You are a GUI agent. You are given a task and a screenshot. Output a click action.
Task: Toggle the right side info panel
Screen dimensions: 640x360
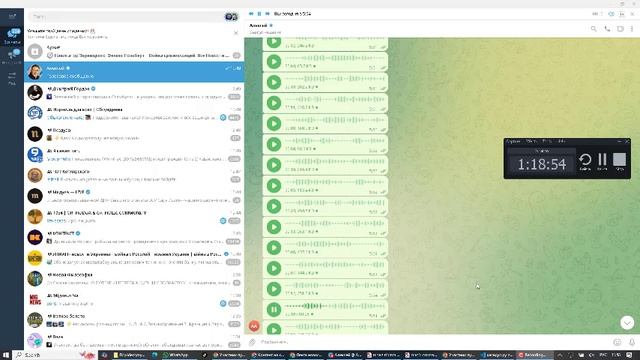click(620, 29)
